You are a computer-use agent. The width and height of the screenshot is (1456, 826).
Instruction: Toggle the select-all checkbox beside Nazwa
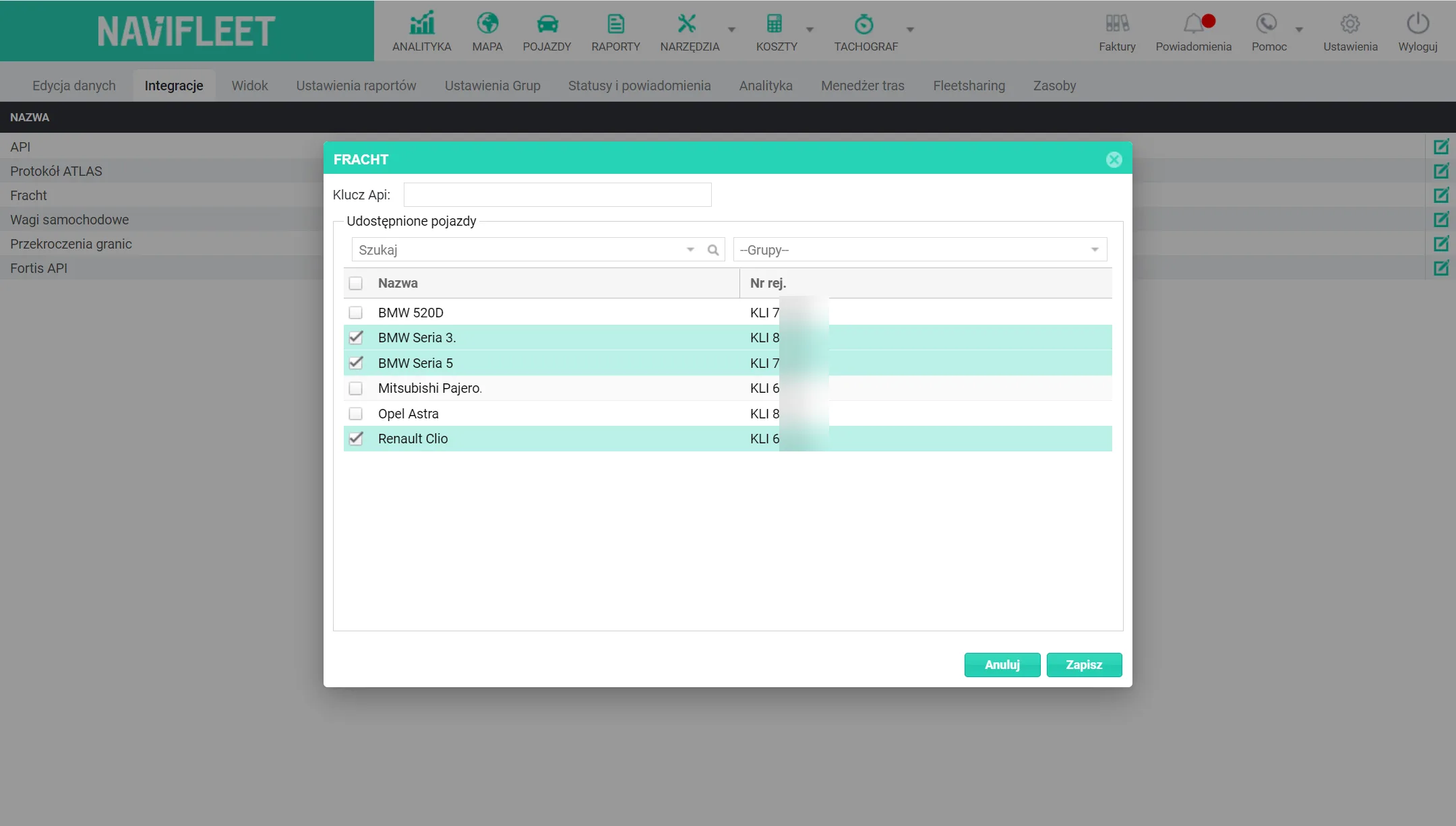356,284
